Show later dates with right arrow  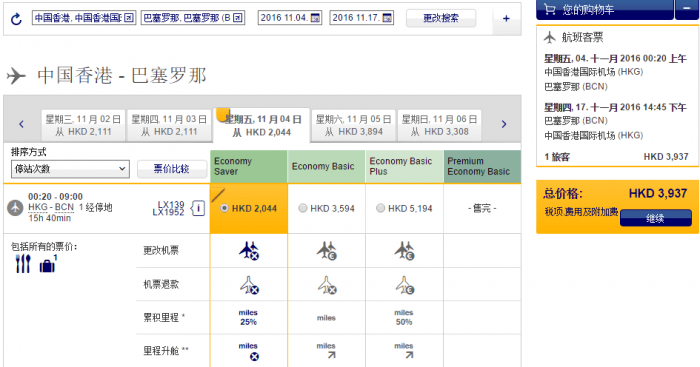point(504,124)
